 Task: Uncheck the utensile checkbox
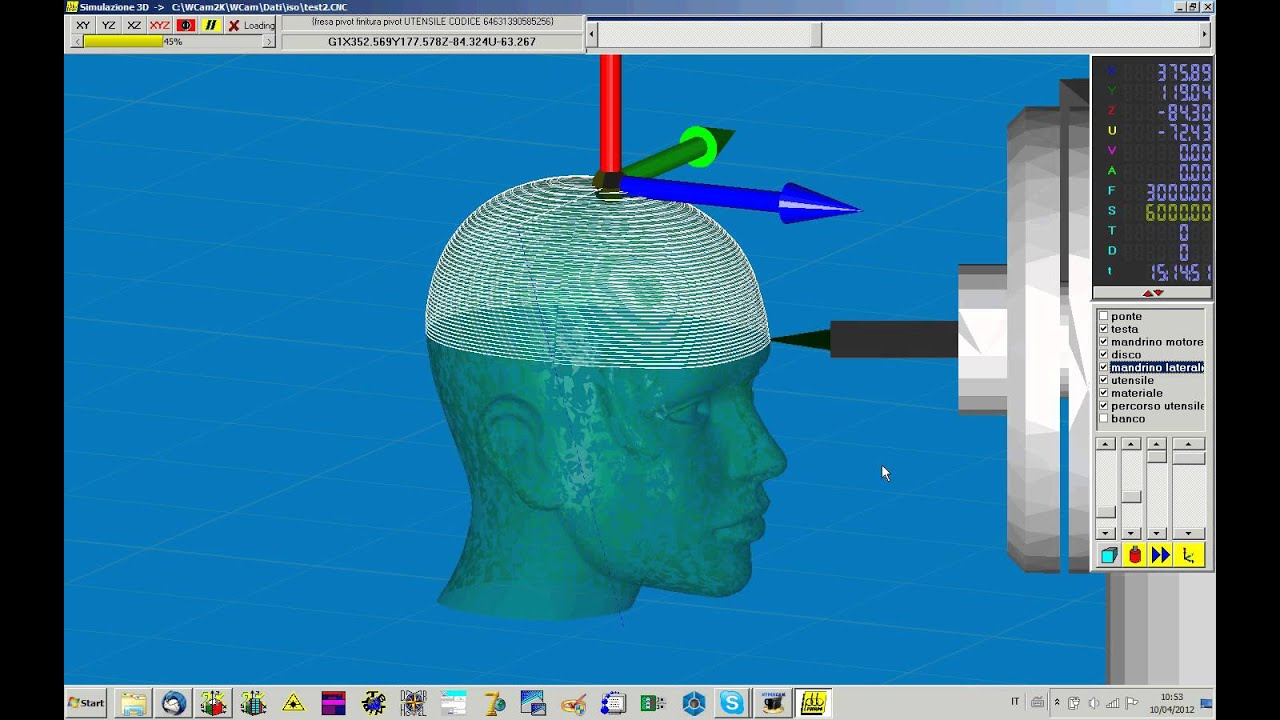[x=1104, y=380]
